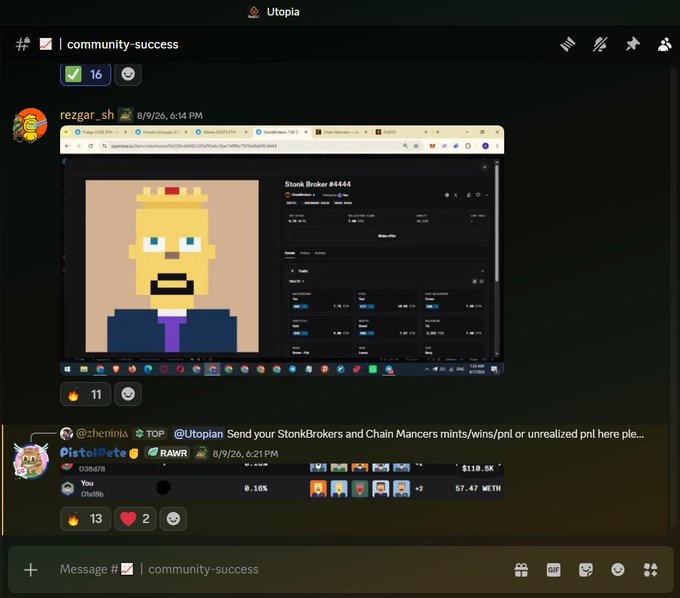Show member list people icon

664,44
